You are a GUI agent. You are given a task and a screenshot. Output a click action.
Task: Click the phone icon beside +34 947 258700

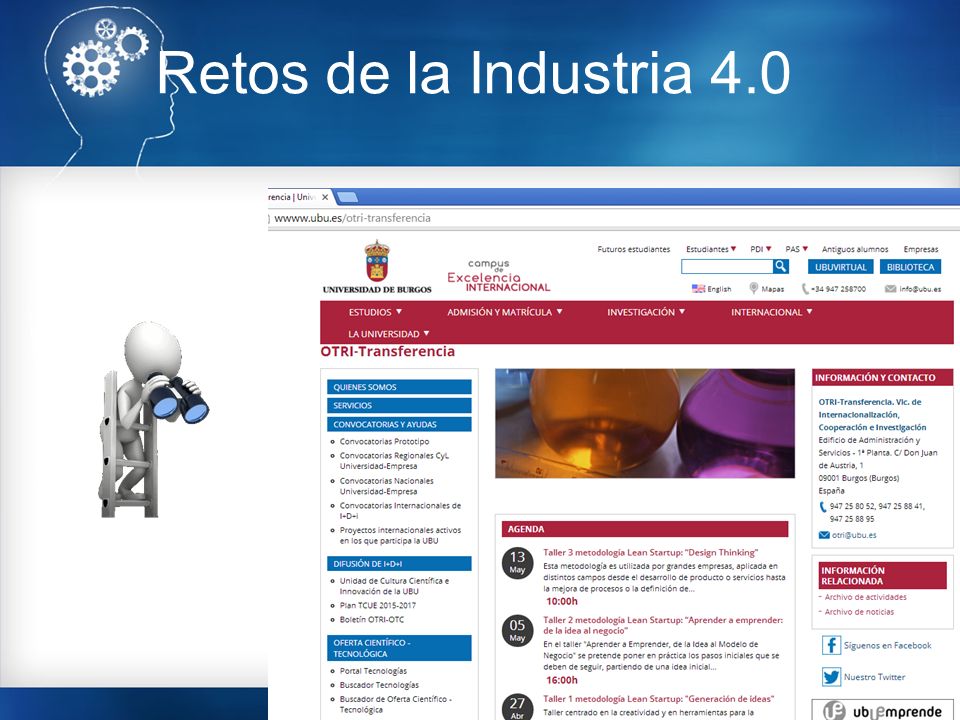click(x=805, y=288)
